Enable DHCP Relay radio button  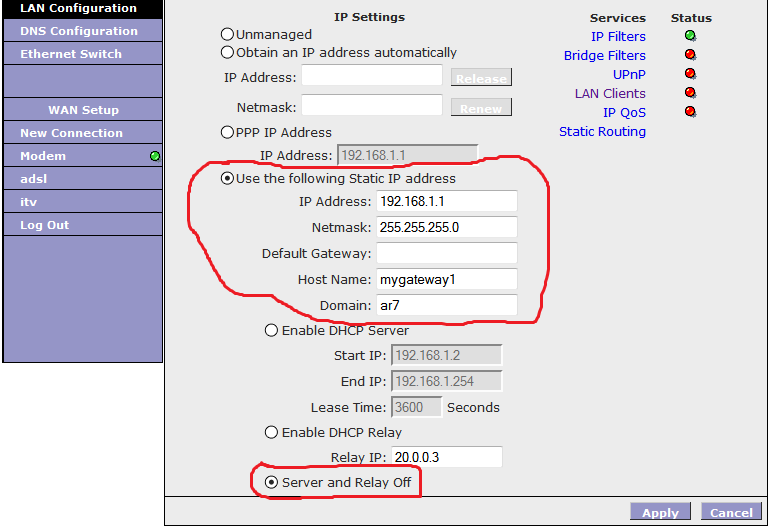pos(271,433)
